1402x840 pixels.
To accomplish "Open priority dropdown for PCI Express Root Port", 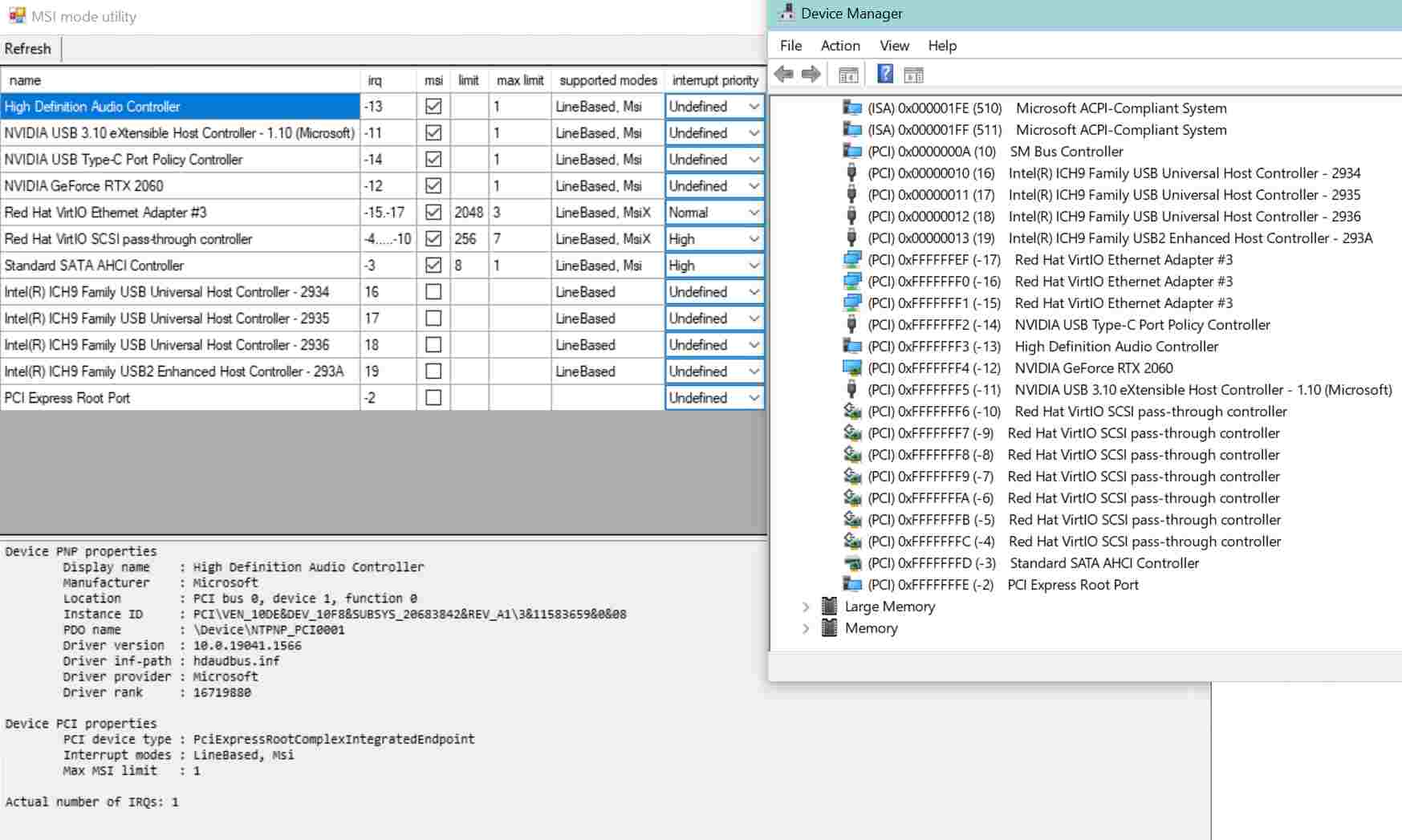I will point(714,397).
